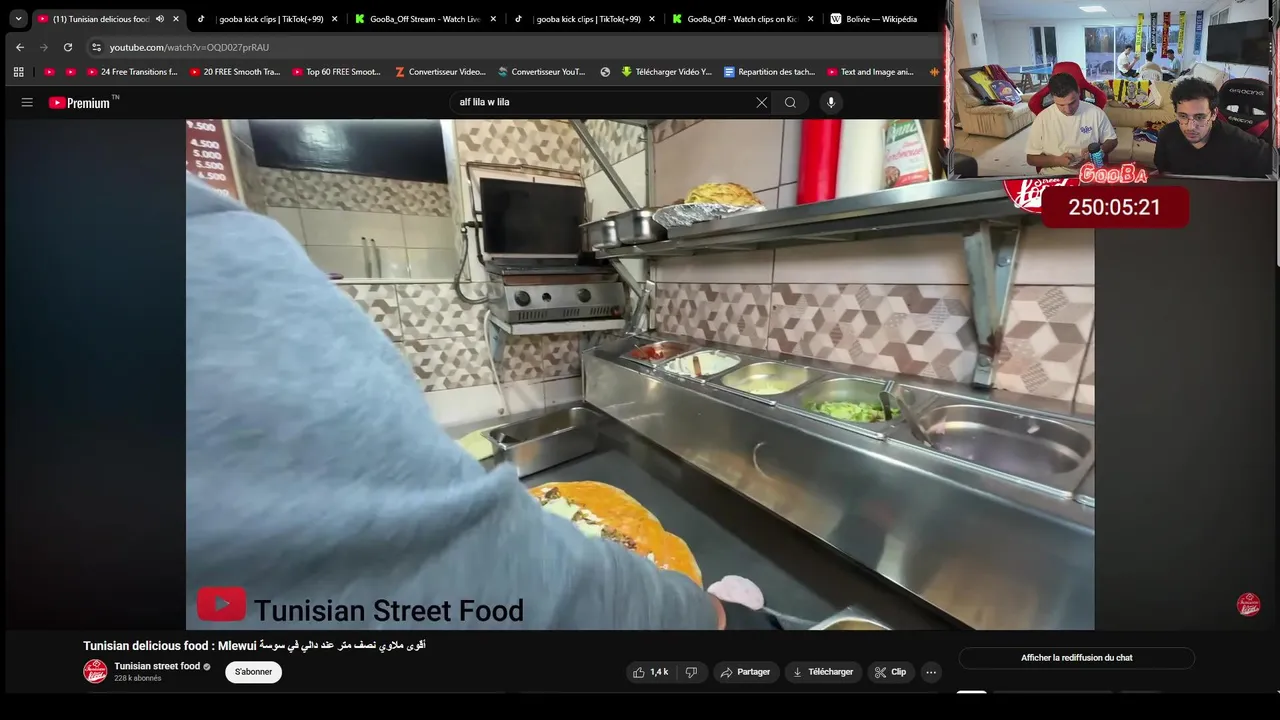Open the Convertisseur YouT... bookmark
Image resolution: width=1280 pixels, height=720 pixels.
tap(542, 72)
